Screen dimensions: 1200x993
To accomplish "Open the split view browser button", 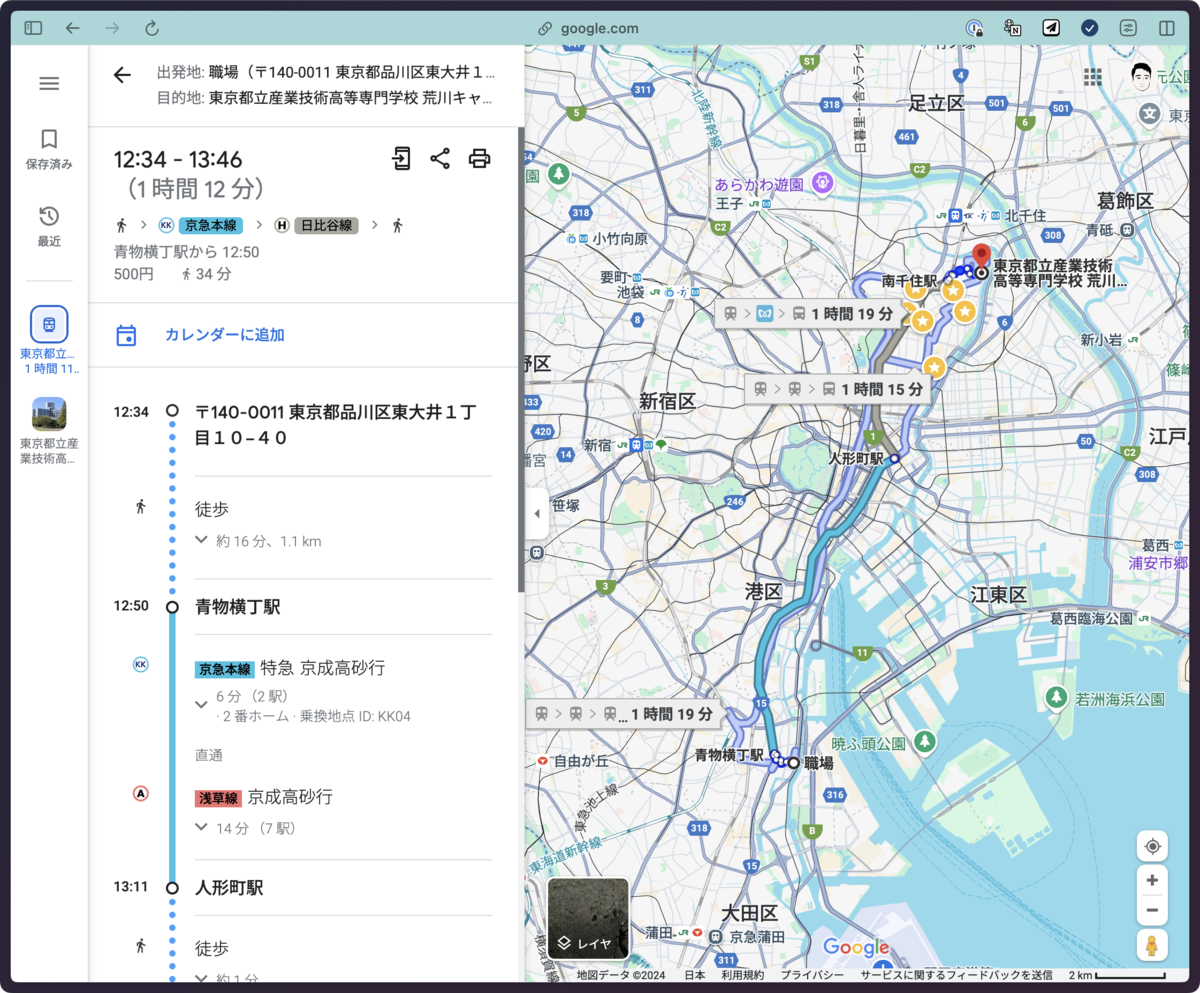I will (x=1166, y=28).
